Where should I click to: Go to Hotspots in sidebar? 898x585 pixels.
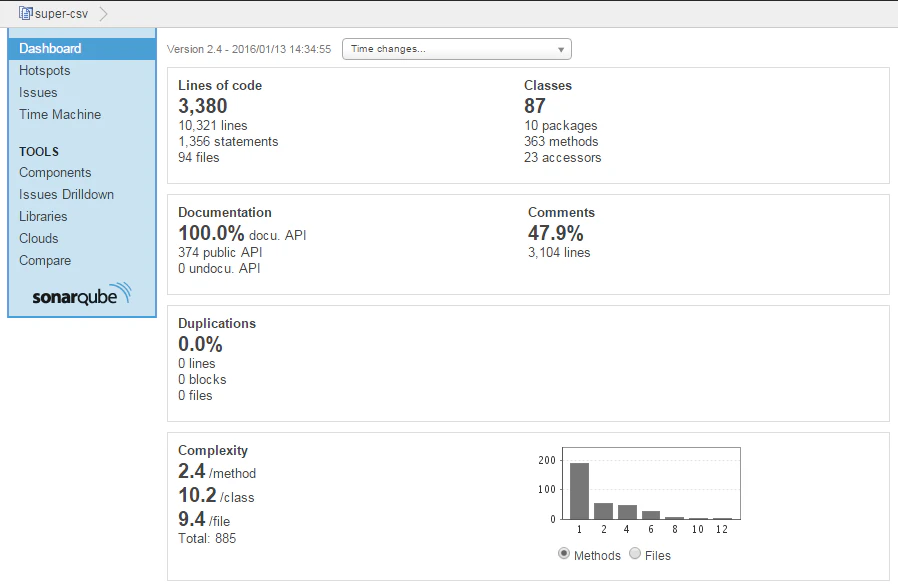click(x=45, y=70)
